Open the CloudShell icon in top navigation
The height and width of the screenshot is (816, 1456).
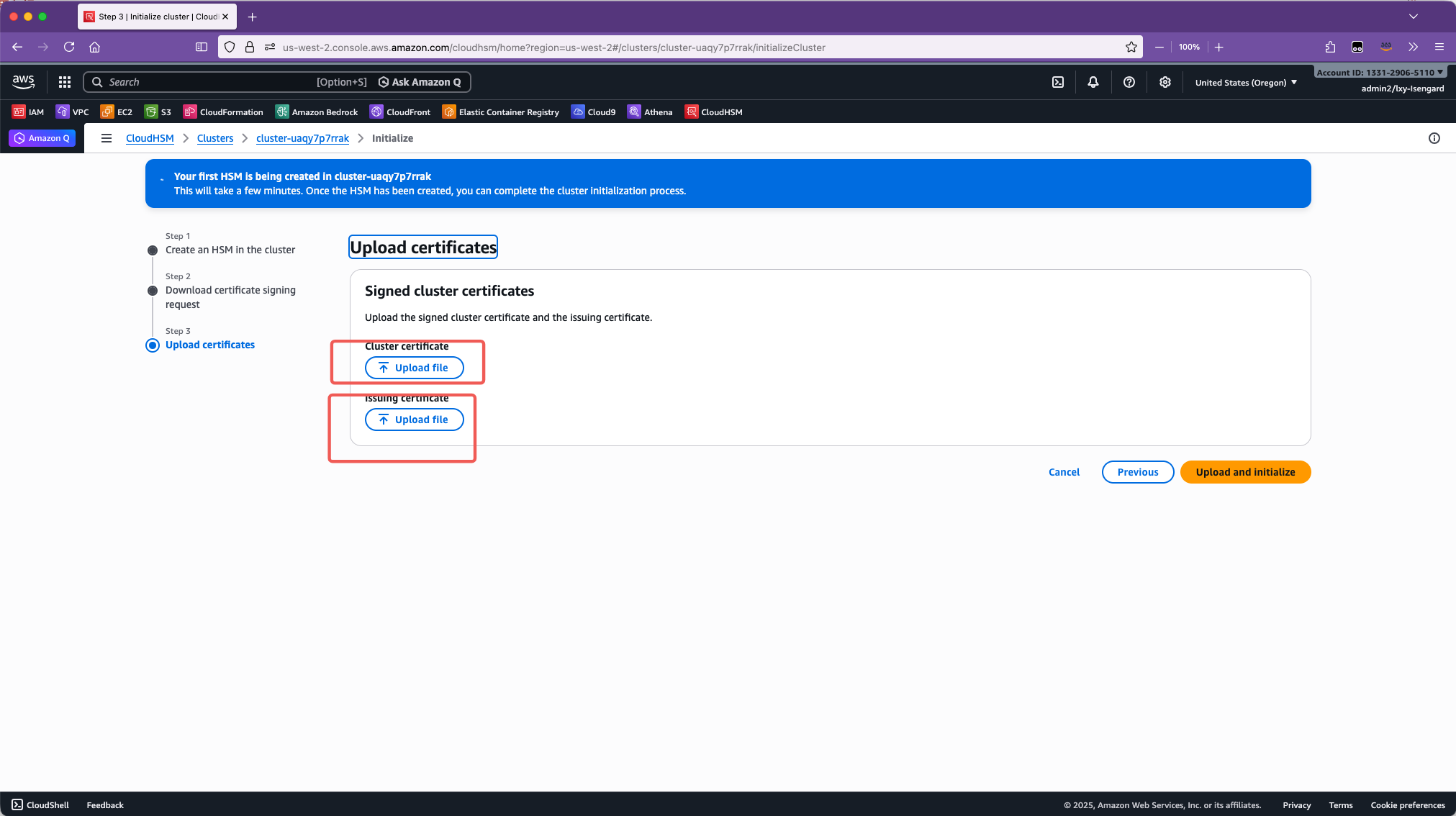[x=1058, y=82]
